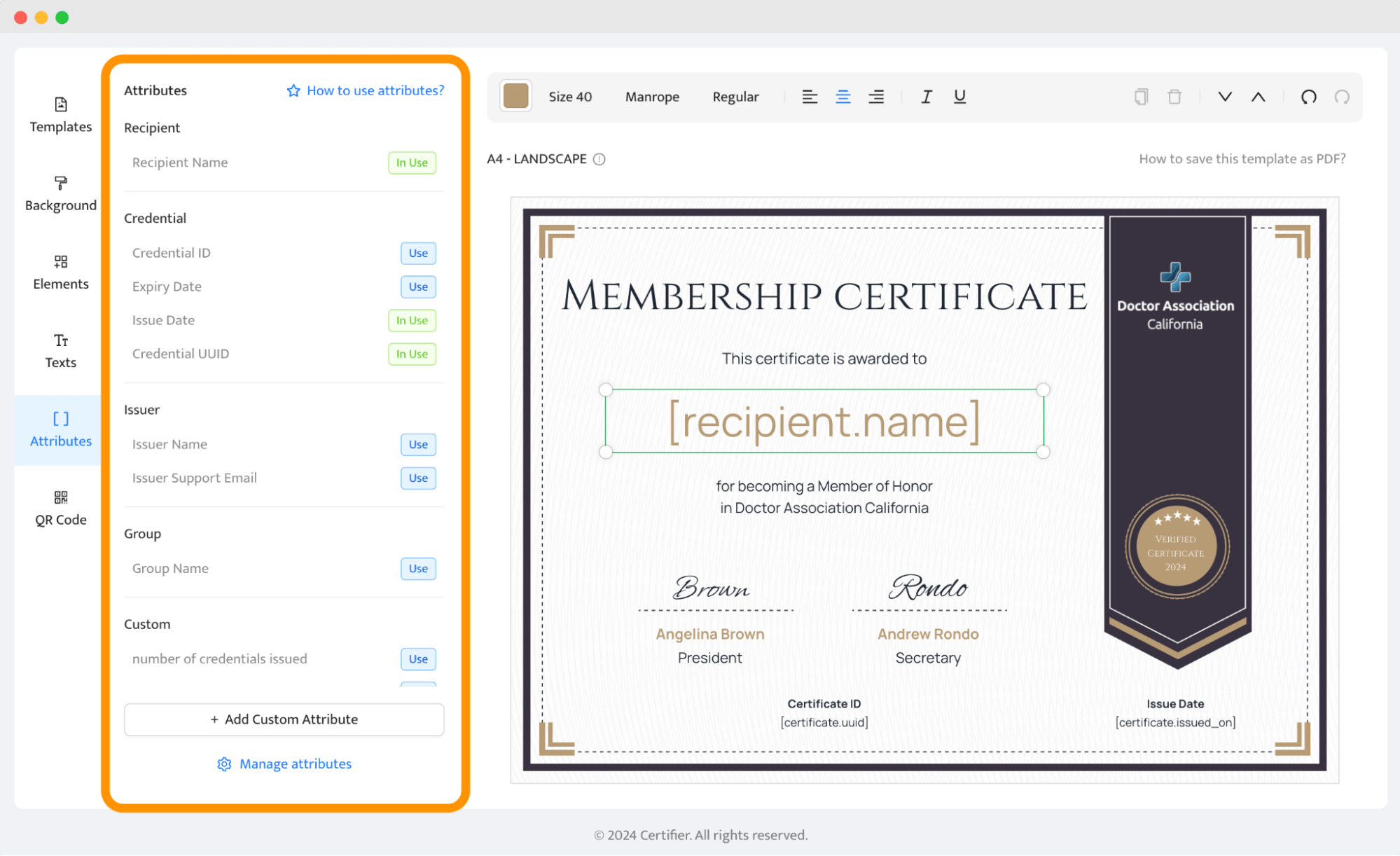Screen dimensions: 1400x856
Task: Click the undo icon
Action: pos(1308,97)
